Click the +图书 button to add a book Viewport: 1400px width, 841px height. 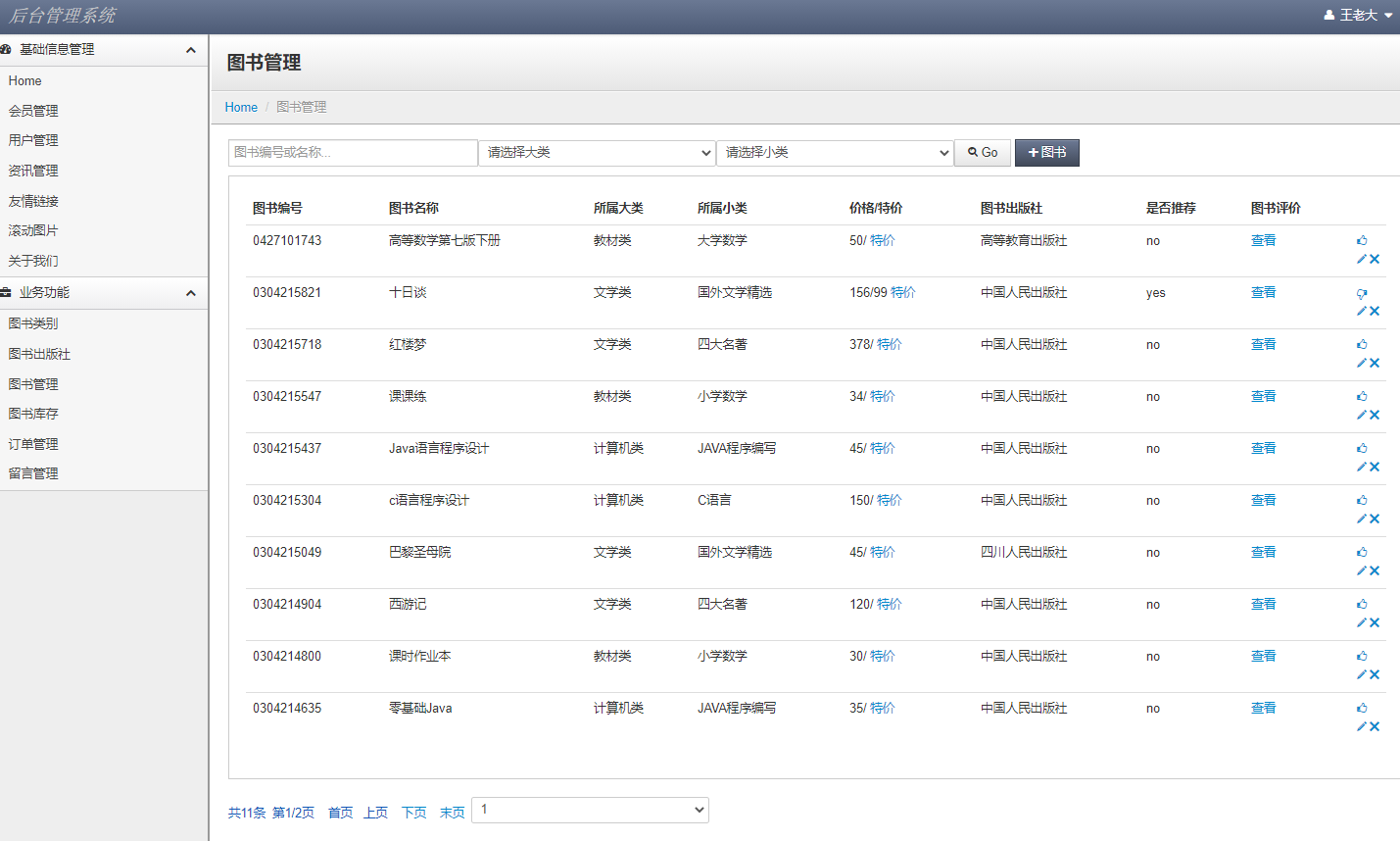tap(1046, 152)
